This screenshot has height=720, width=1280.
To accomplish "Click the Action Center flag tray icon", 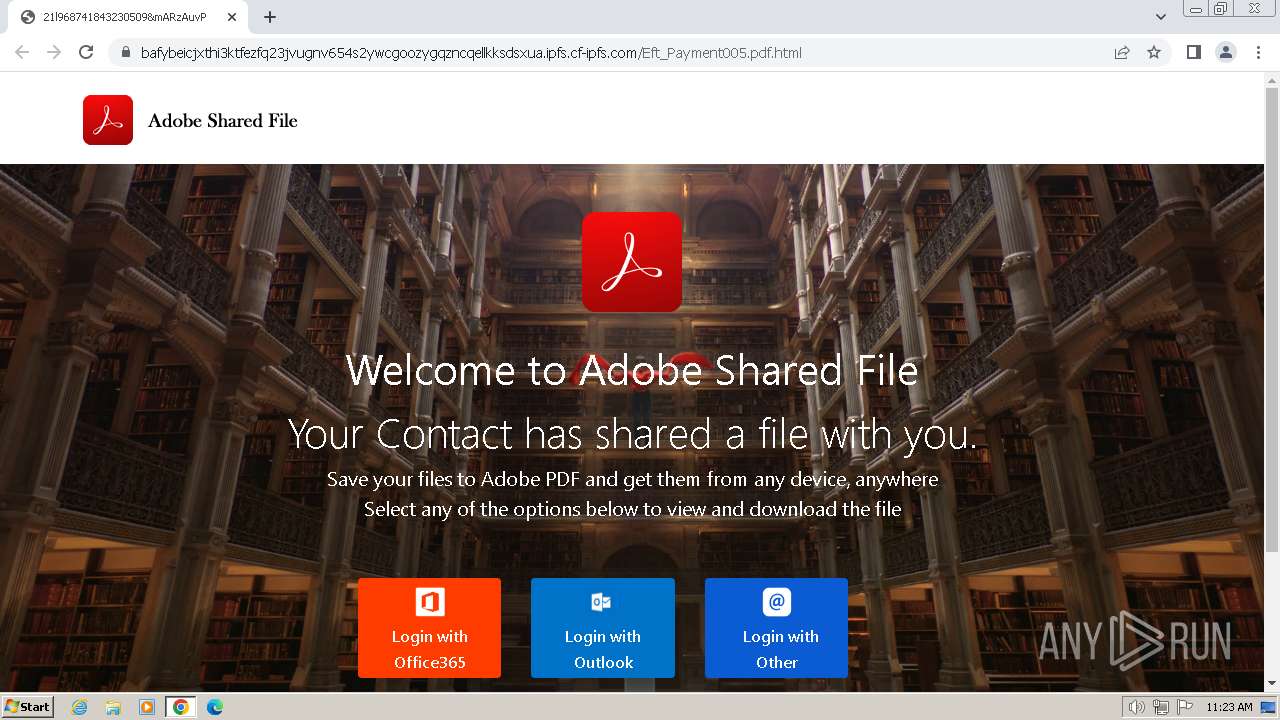I will [1185, 707].
